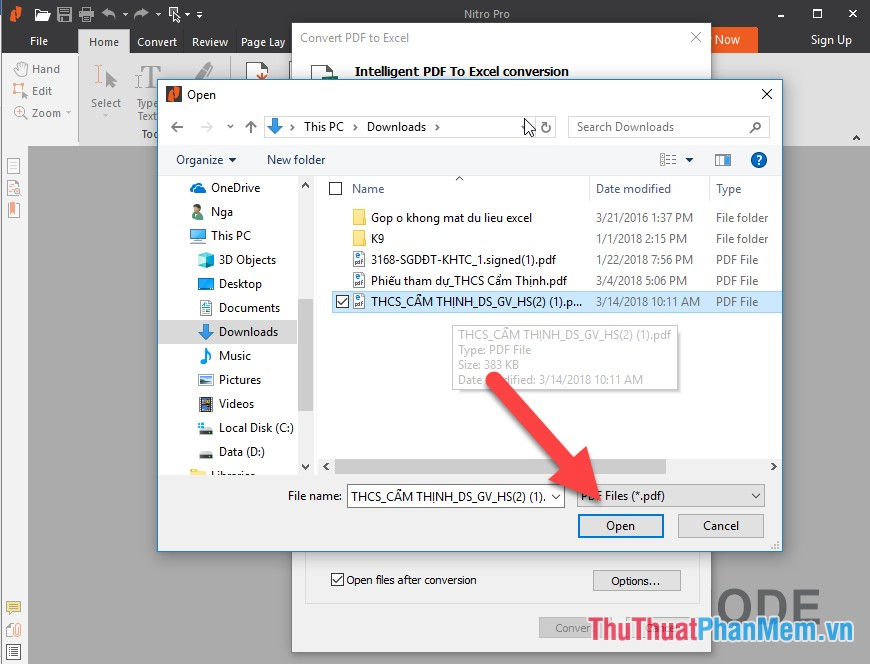Toggle the select-all checkbox beside Name
The height and width of the screenshot is (664, 870).
click(336, 189)
